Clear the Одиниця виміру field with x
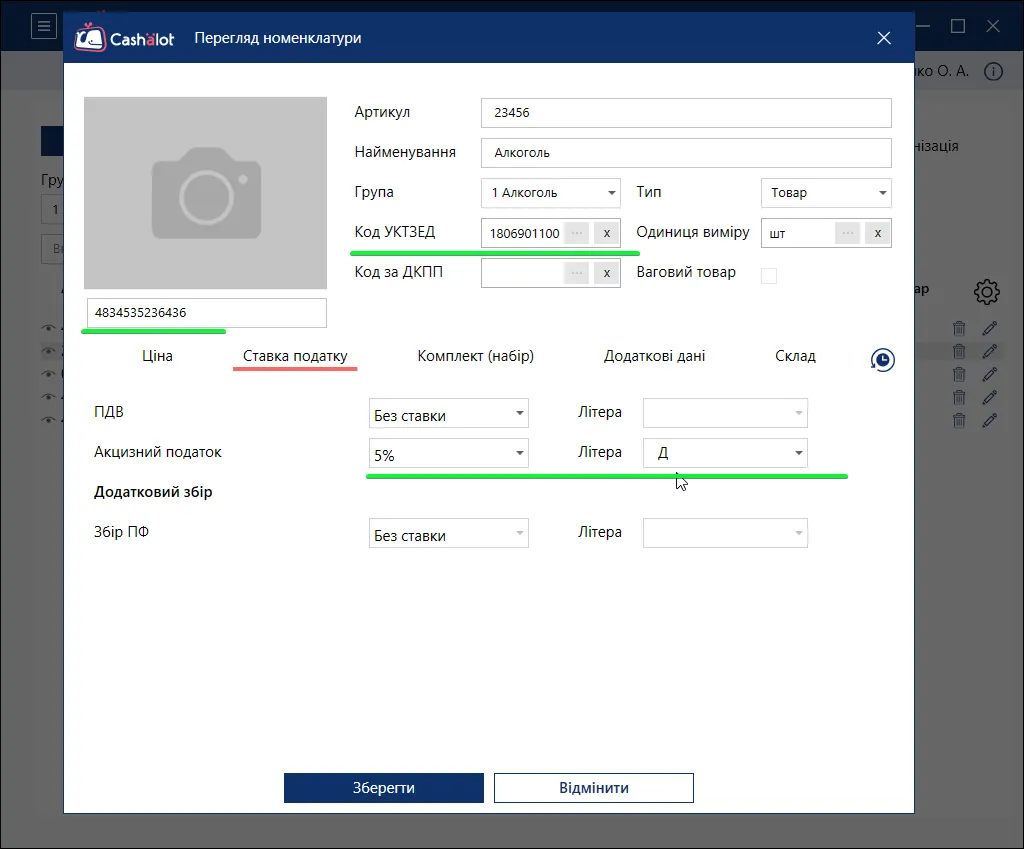Viewport: 1024px width, 849px height. pyautogui.click(x=878, y=233)
